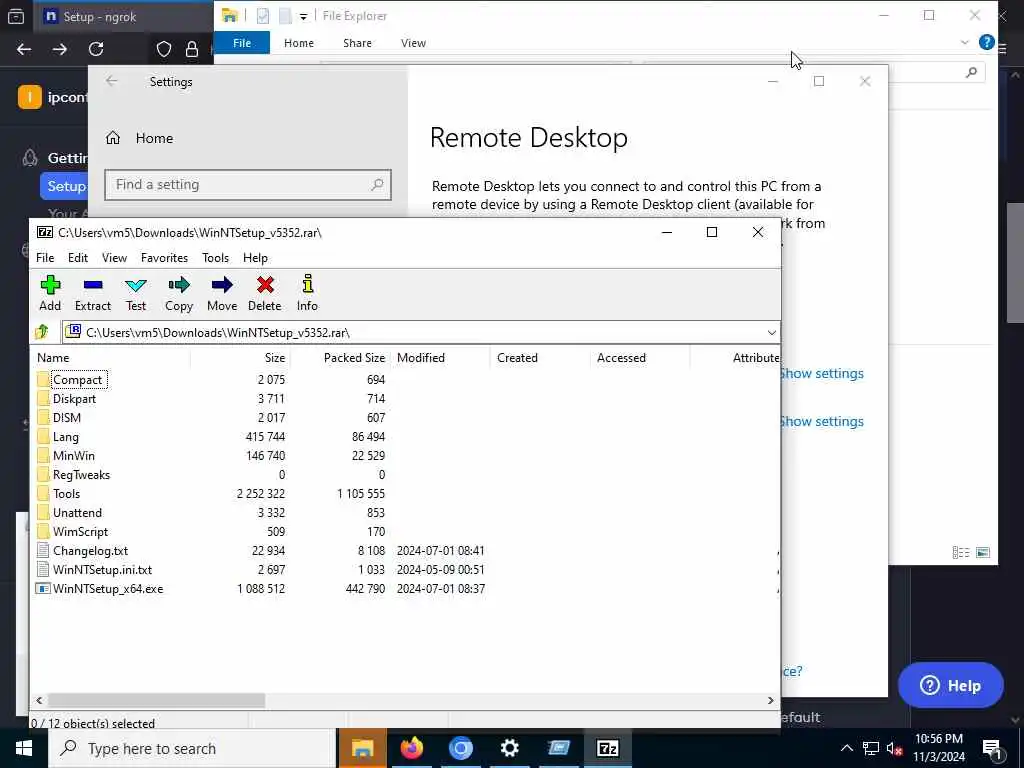Open the 7-Zip View menu
1024x768 pixels.
(x=114, y=258)
